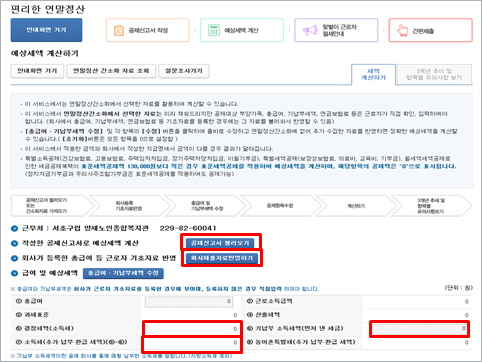This screenshot has width=482, height=362.
Task: Go to the 설문조사하기 survey button
Action: pos(184,71)
